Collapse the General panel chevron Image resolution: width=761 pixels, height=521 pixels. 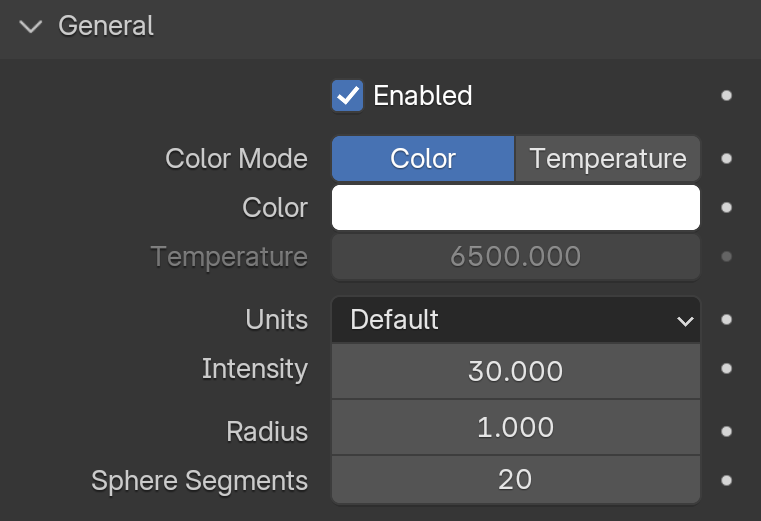tap(31, 26)
